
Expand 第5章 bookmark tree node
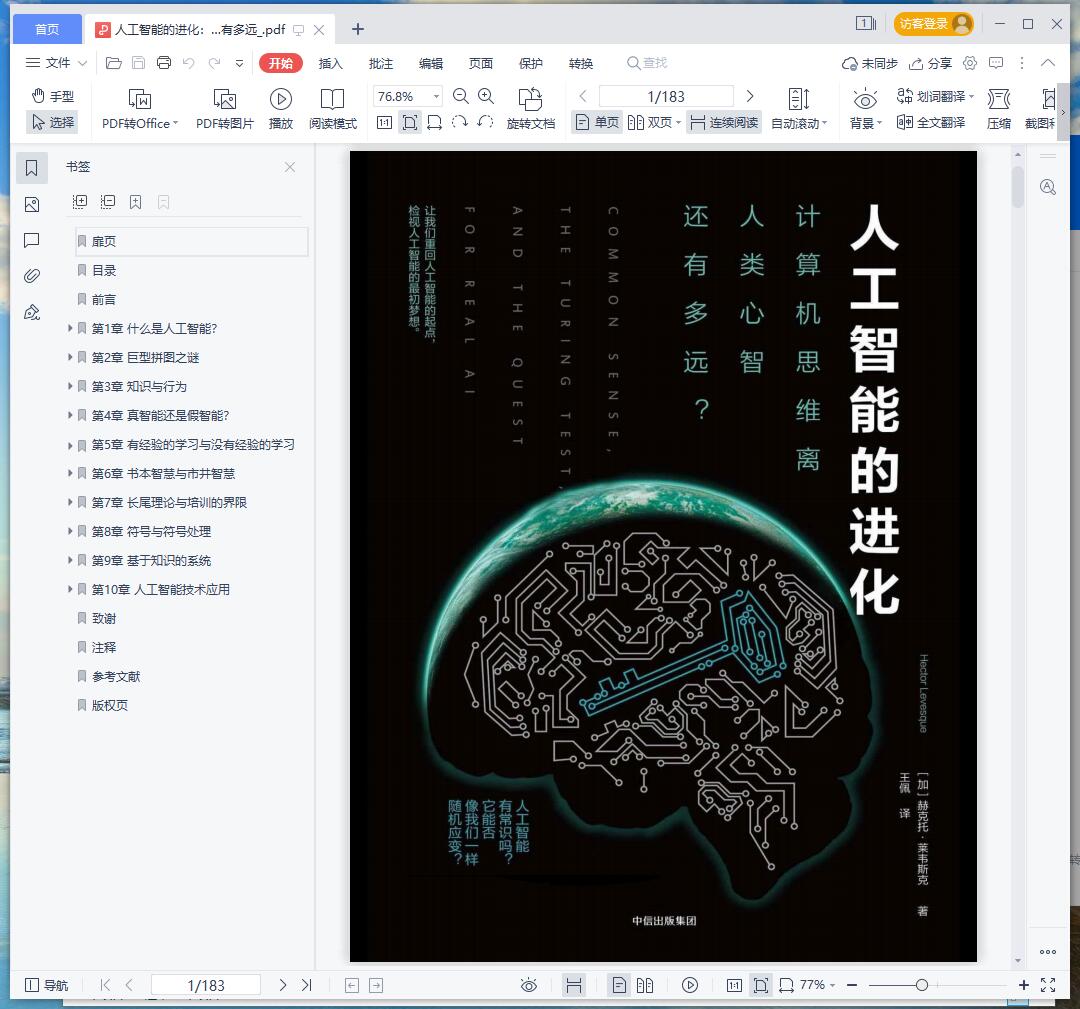point(70,445)
